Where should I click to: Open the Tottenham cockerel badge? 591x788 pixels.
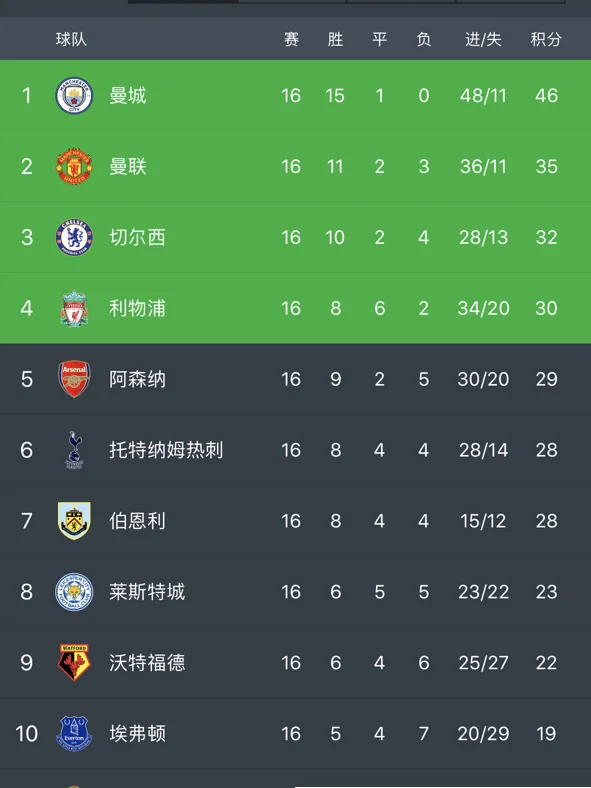74,450
